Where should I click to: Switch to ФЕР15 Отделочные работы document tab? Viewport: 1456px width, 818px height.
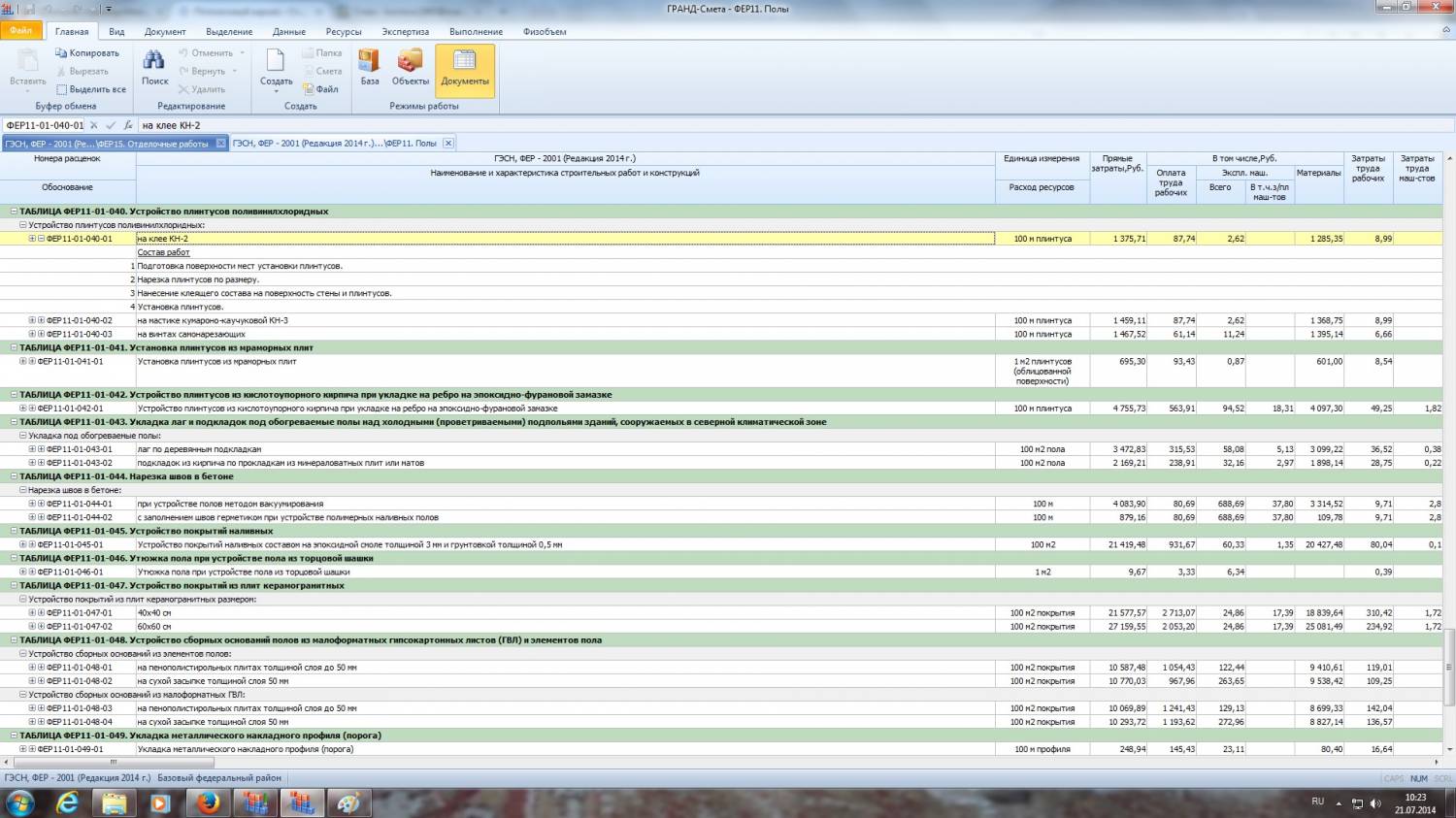tap(107, 144)
